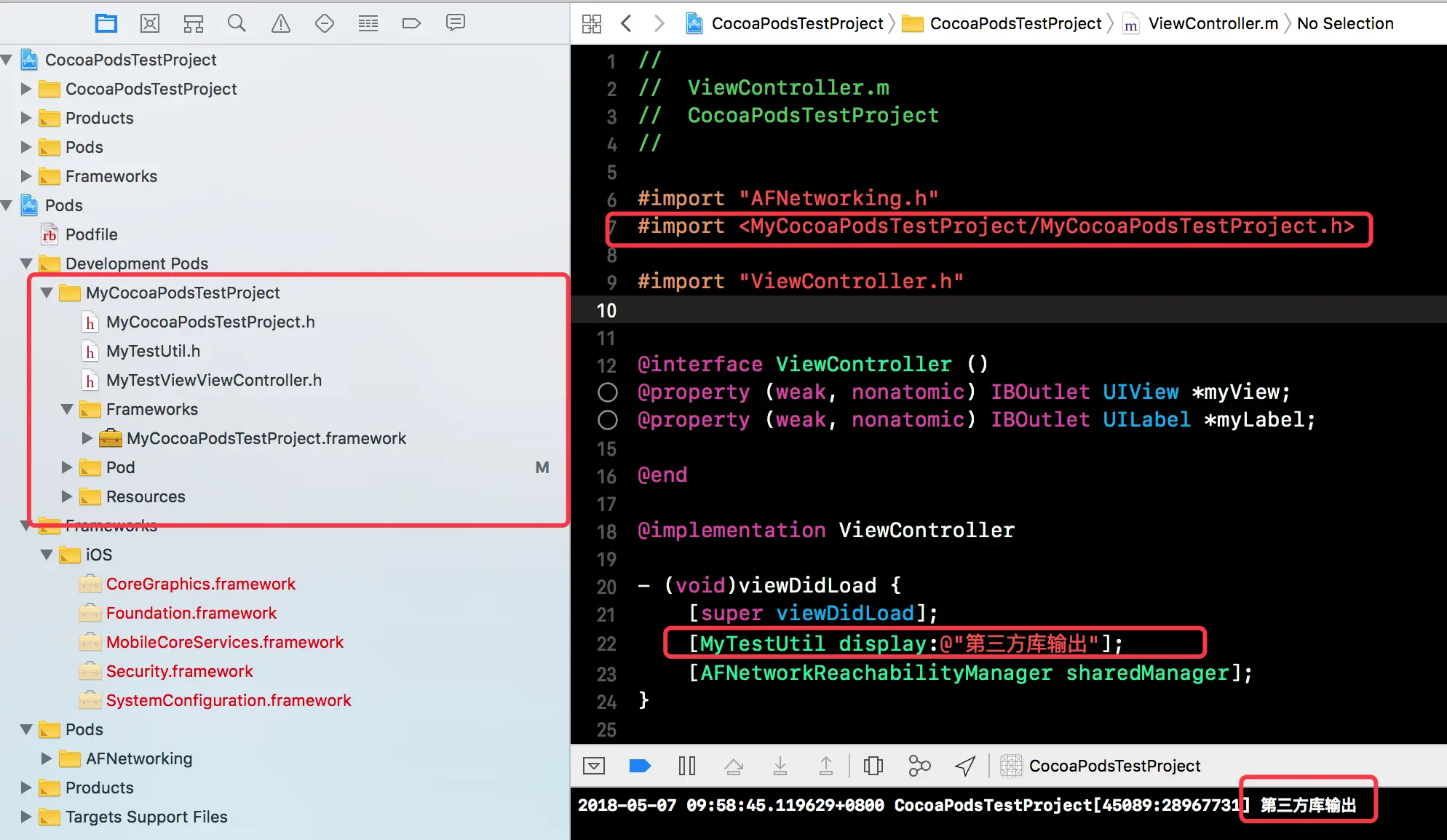1447x840 pixels.
Task: Select the Podfile in the navigator
Action: click(91, 234)
